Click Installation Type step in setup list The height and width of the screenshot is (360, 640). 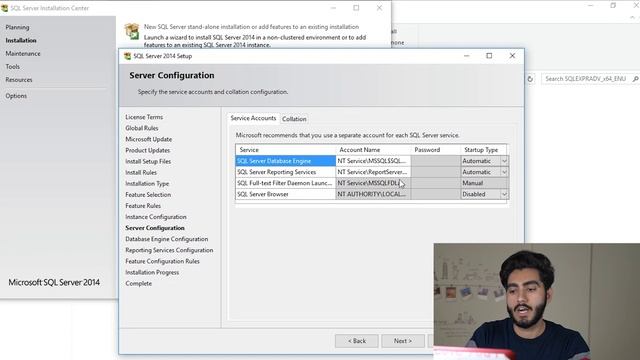coord(147,184)
